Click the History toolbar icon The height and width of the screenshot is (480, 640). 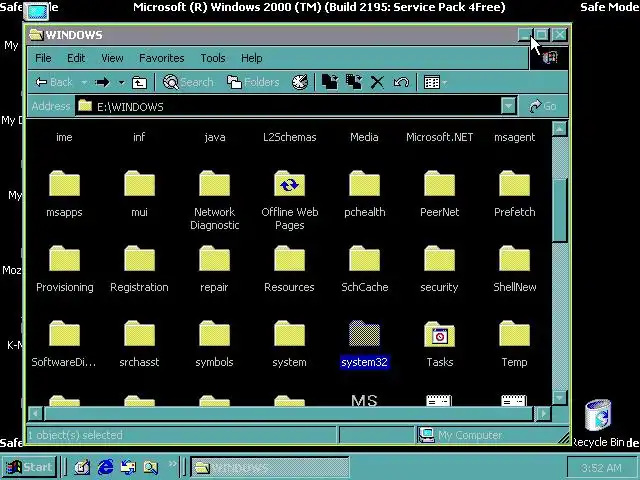(300, 82)
